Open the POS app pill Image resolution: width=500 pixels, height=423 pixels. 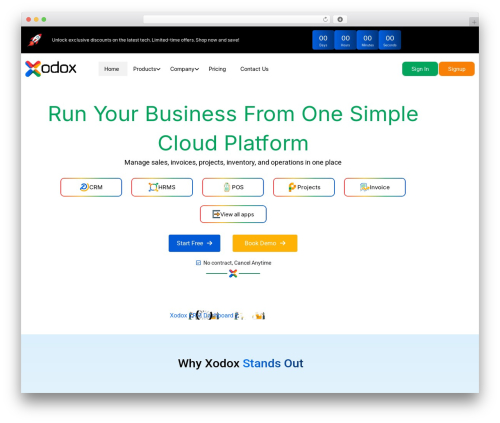[x=233, y=187]
